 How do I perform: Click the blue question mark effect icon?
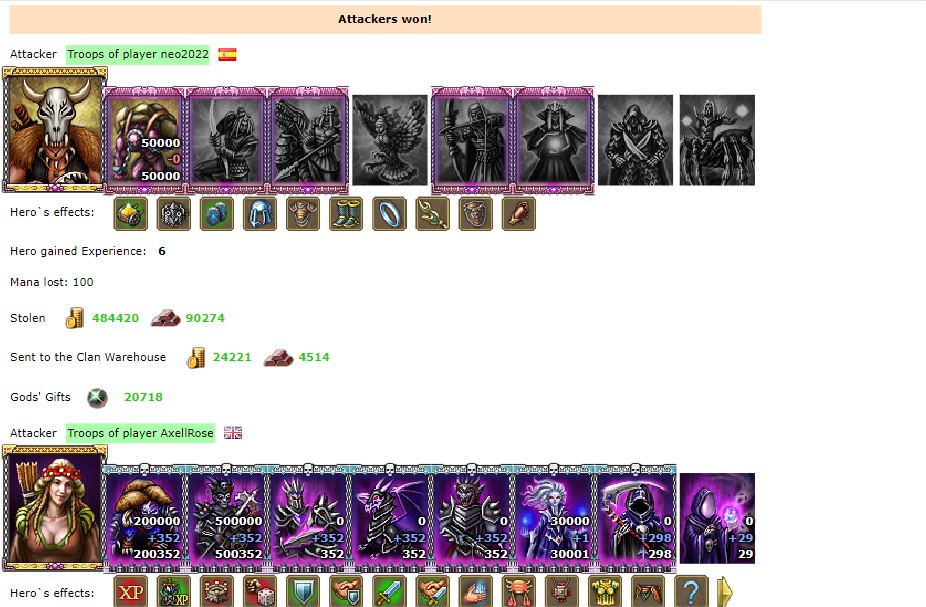coord(691,592)
